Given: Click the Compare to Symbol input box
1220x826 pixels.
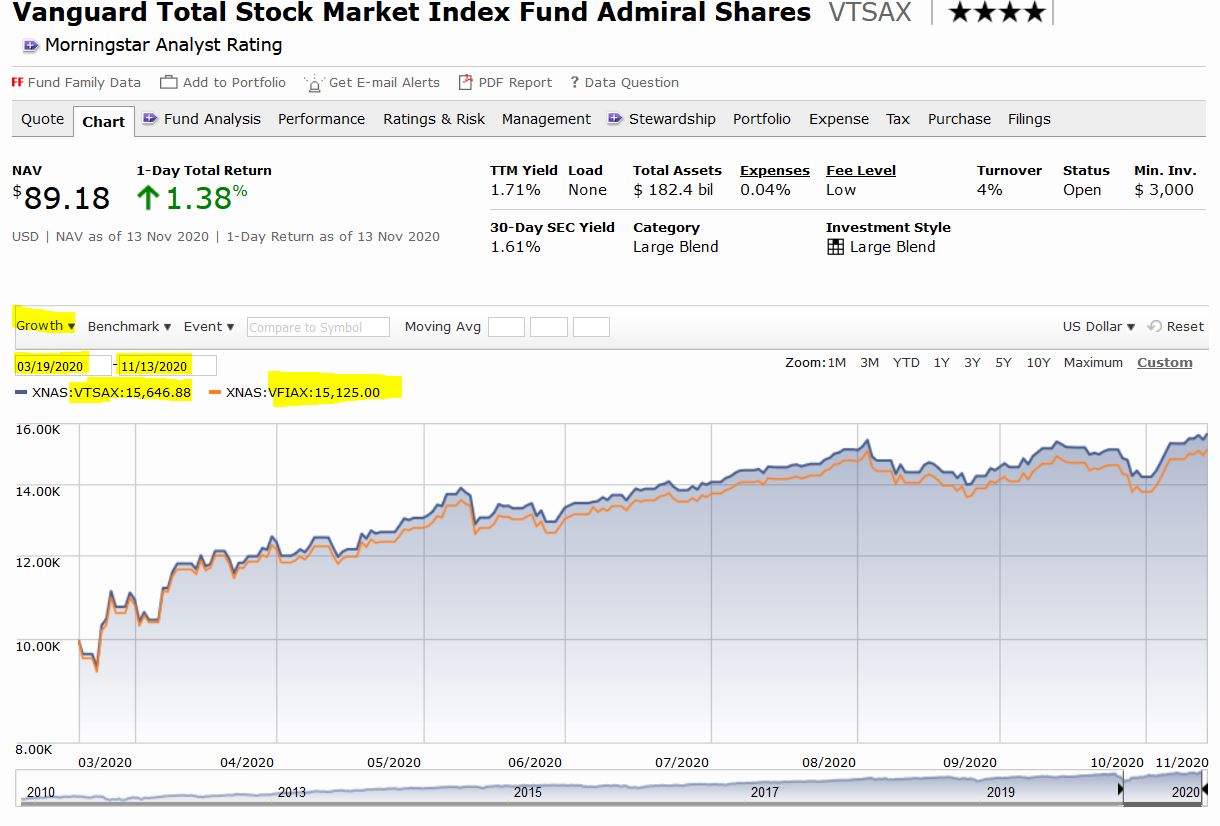Looking at the screenshot, I should (x=318, y=327).
